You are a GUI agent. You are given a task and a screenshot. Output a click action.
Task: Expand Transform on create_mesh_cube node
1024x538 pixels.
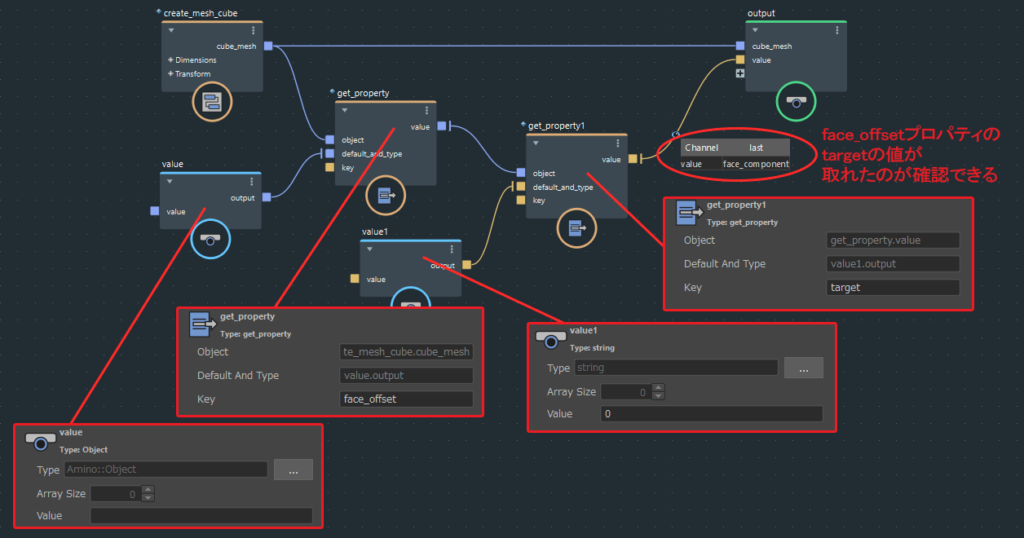170,74
